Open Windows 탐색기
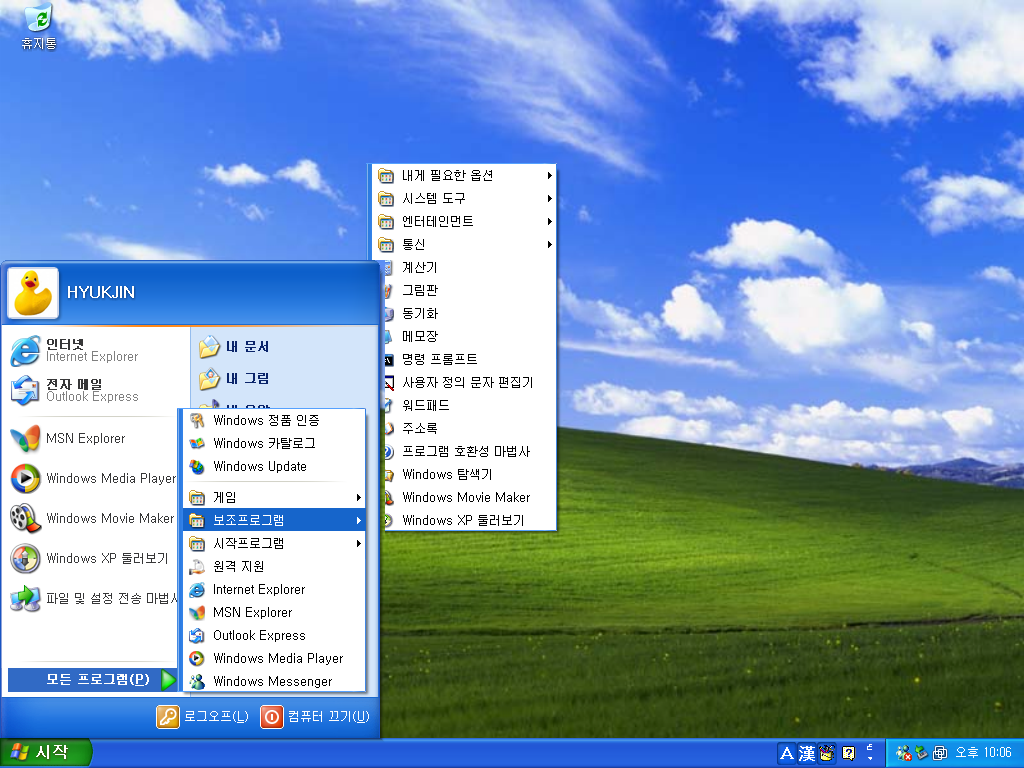The image size is (1024, 768). pyautogui.click(x=469, y=474)
